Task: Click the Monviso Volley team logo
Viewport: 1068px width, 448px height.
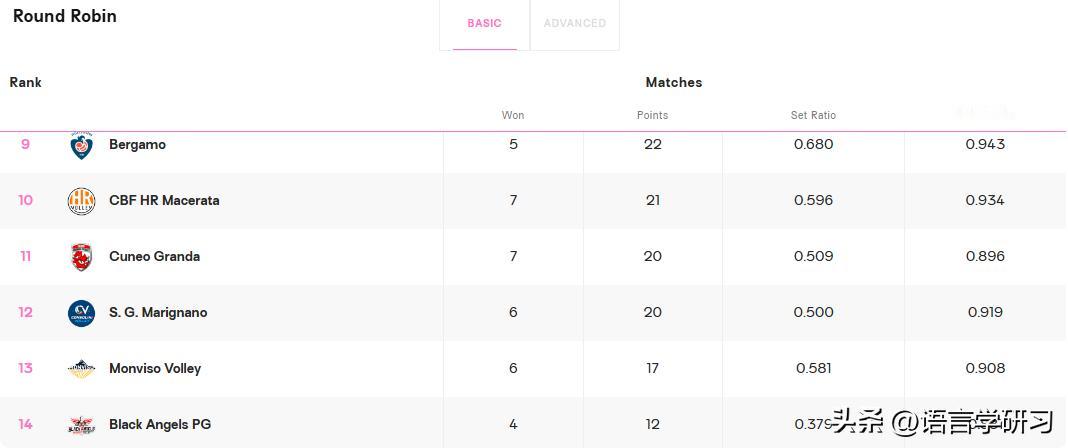Action: click(x=81, y=369)
